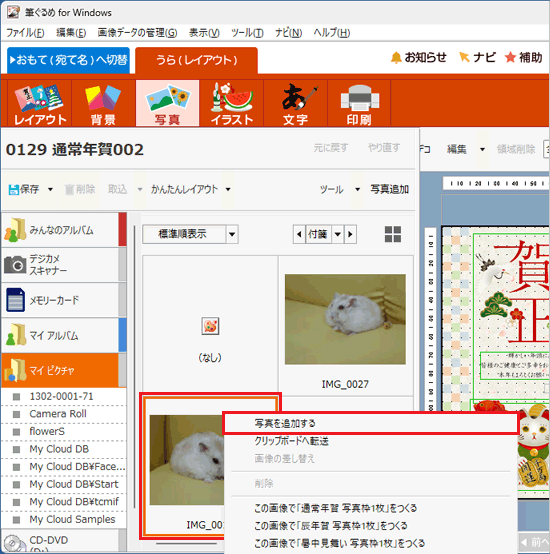This screenshot has height=554, width=550.
Task: Expand かんたんレイアウト dropdown arrow
Action: [x=228, y=189]
